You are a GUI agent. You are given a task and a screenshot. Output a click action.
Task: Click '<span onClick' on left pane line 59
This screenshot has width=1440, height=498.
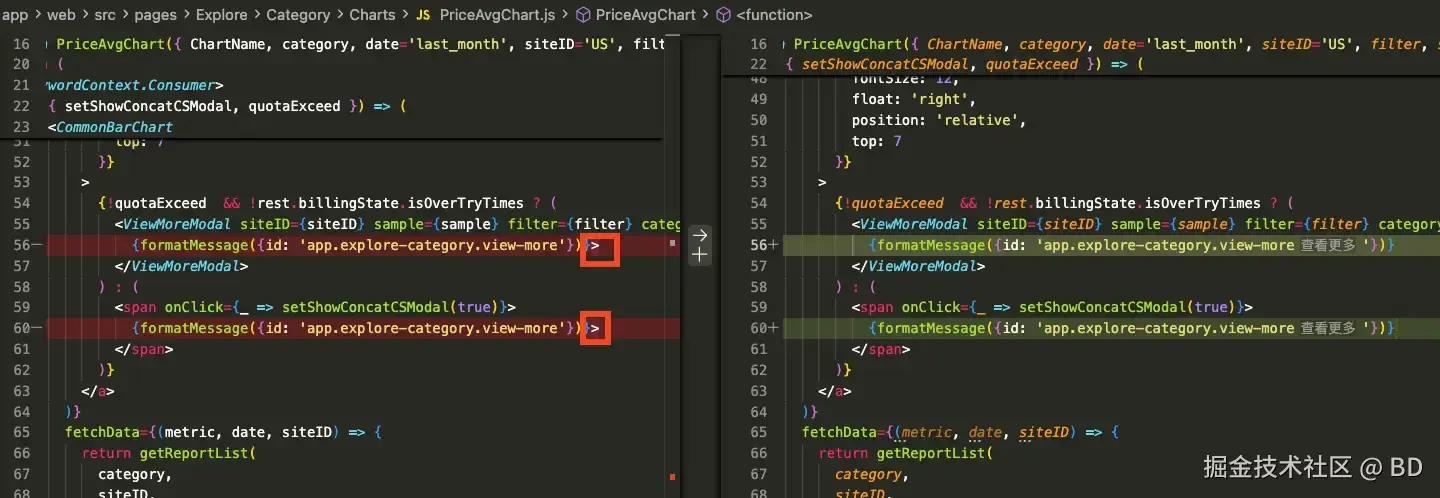tap(169, 307)
